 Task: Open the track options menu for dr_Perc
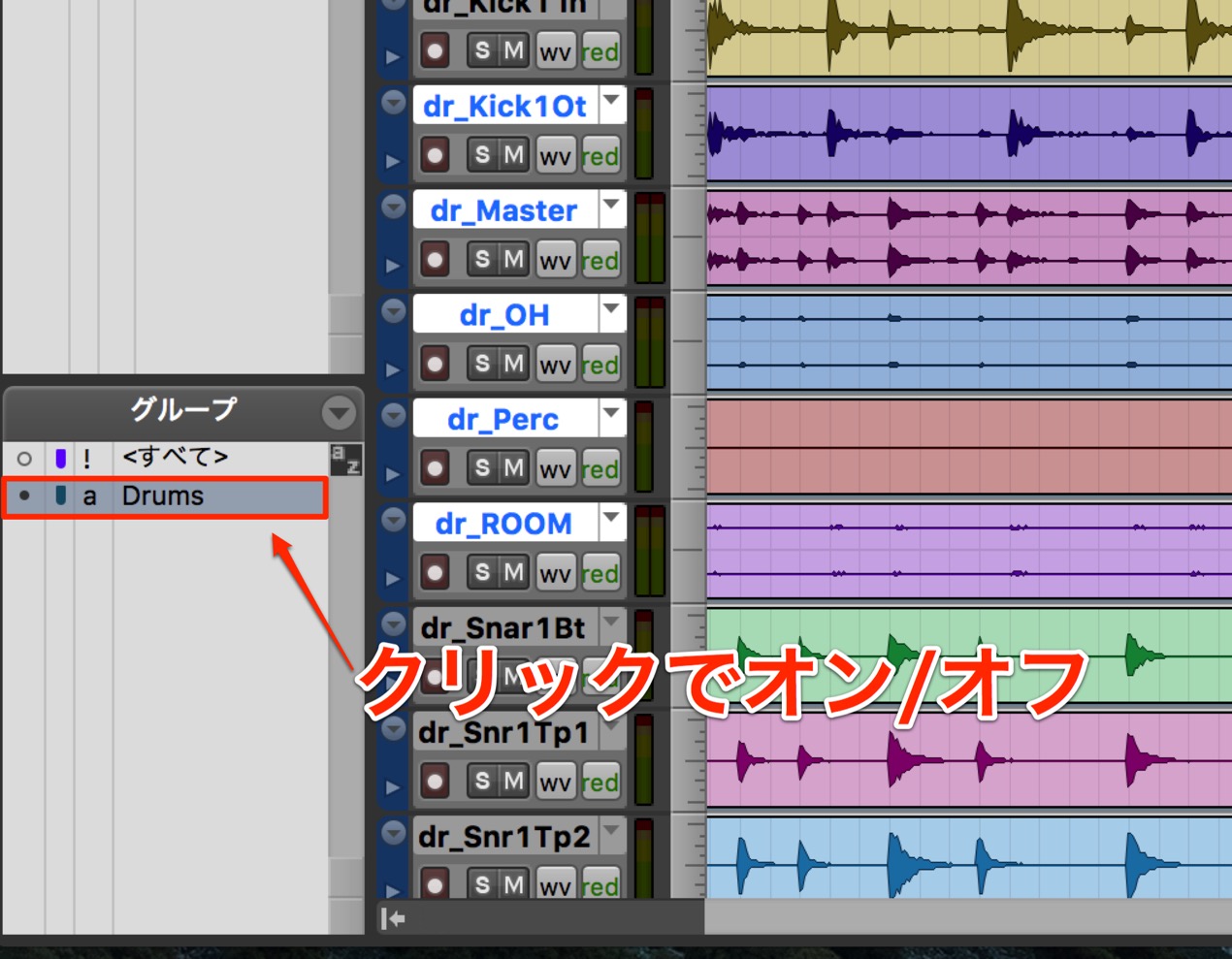393,416
